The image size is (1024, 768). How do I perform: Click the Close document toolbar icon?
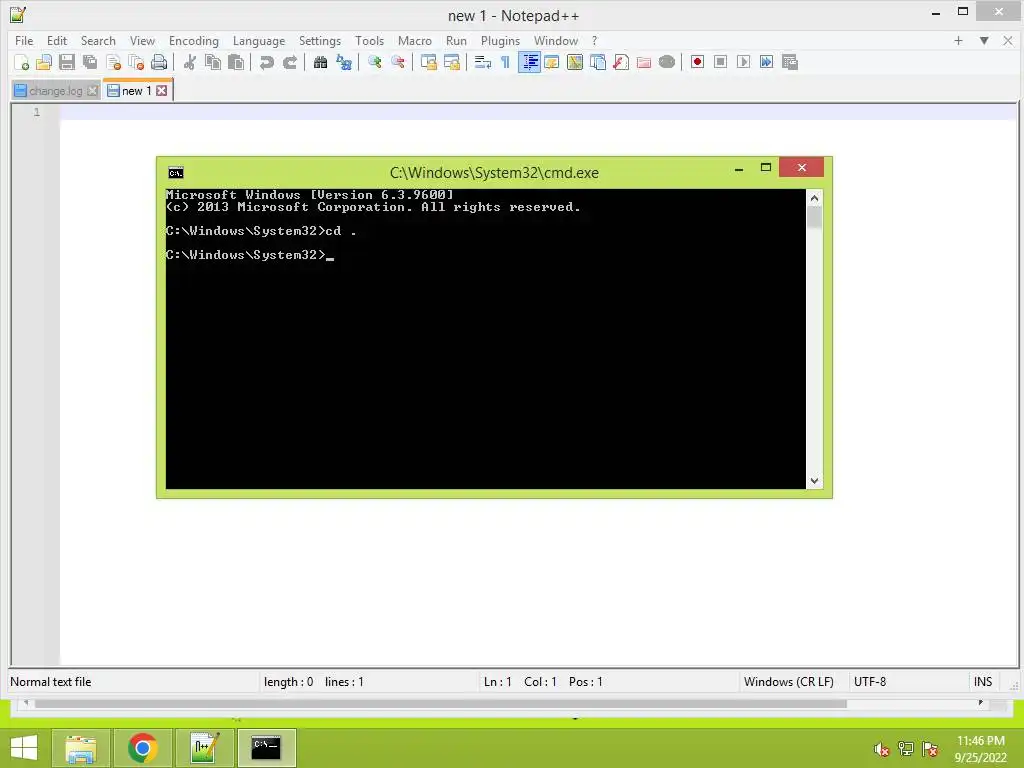(x=114, y=62)
